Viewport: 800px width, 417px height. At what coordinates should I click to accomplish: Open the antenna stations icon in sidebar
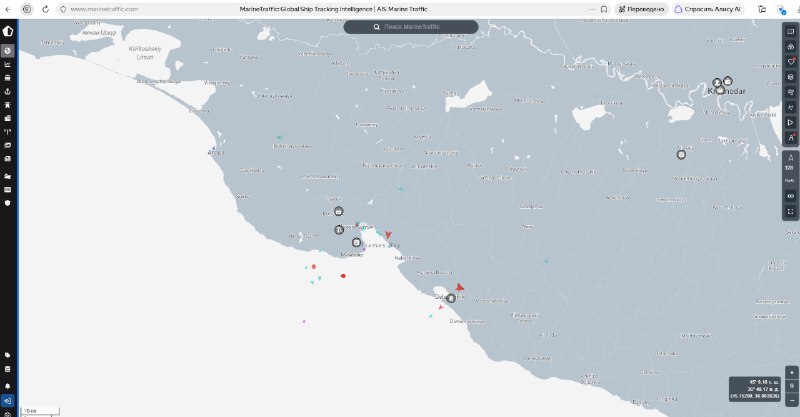click(8, 132)
